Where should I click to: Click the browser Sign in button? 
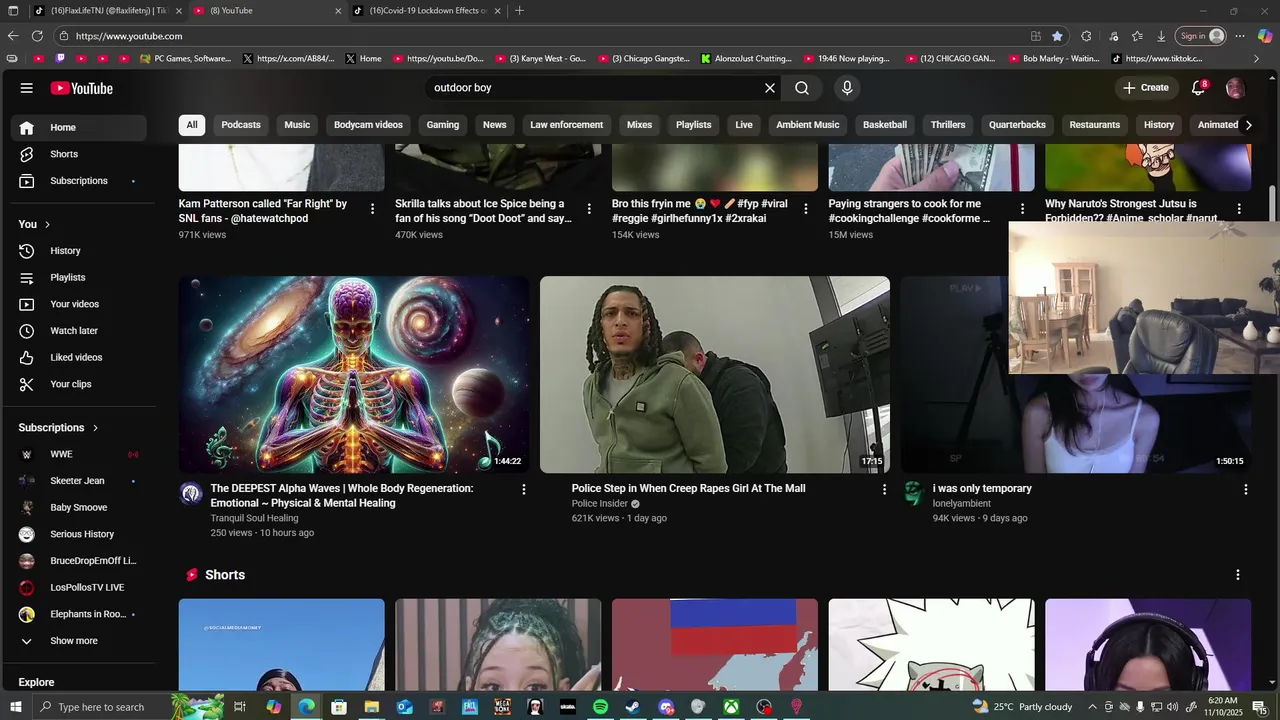click(1201, 36)
